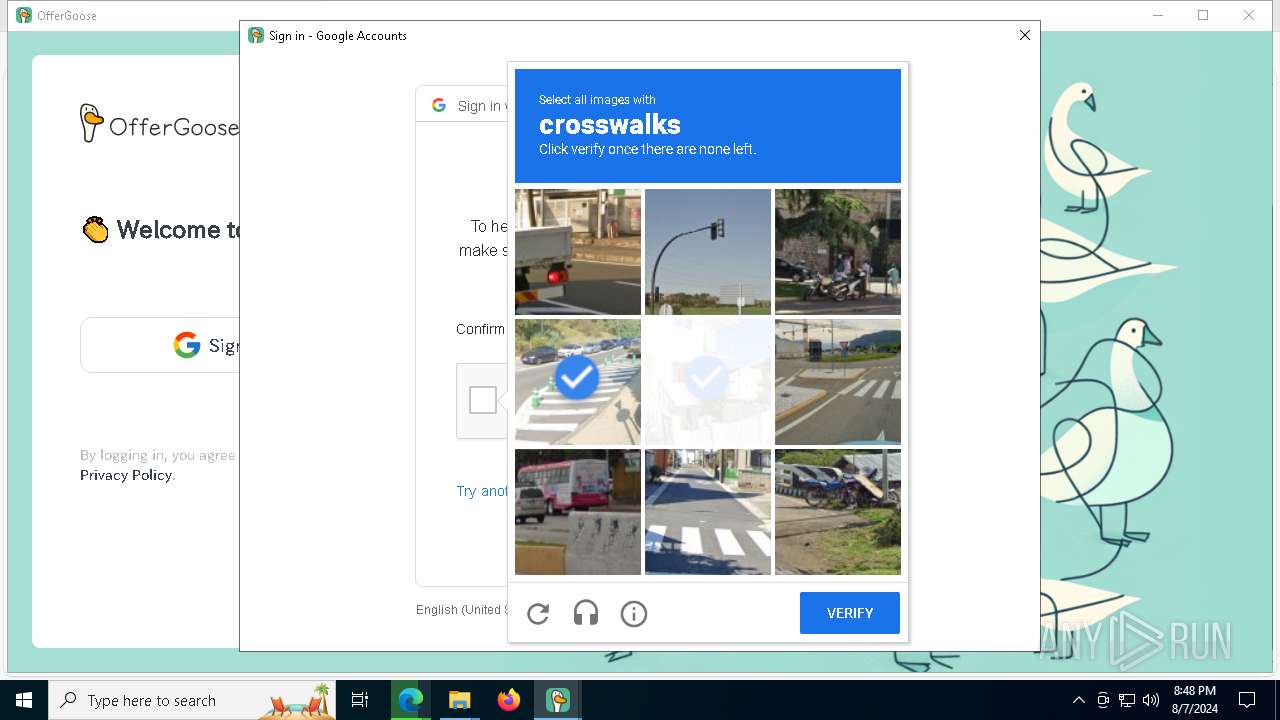Click the Sign in window title bar icon
This screenshot has width=1280, height=720.
click(x=257, y=35)
